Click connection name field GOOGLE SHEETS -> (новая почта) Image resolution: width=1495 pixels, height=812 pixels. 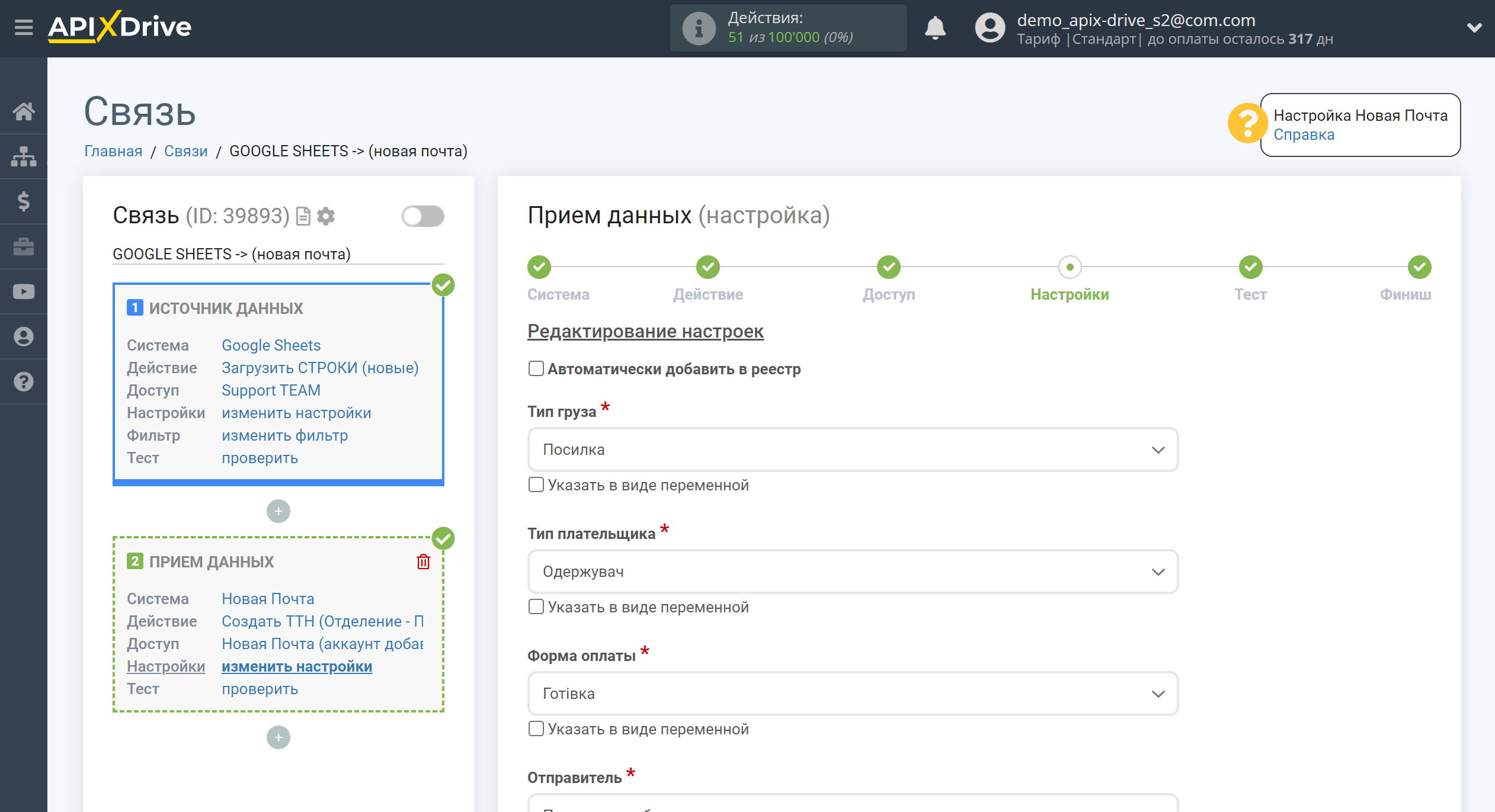pyautogui.click(x=278, y=254)
